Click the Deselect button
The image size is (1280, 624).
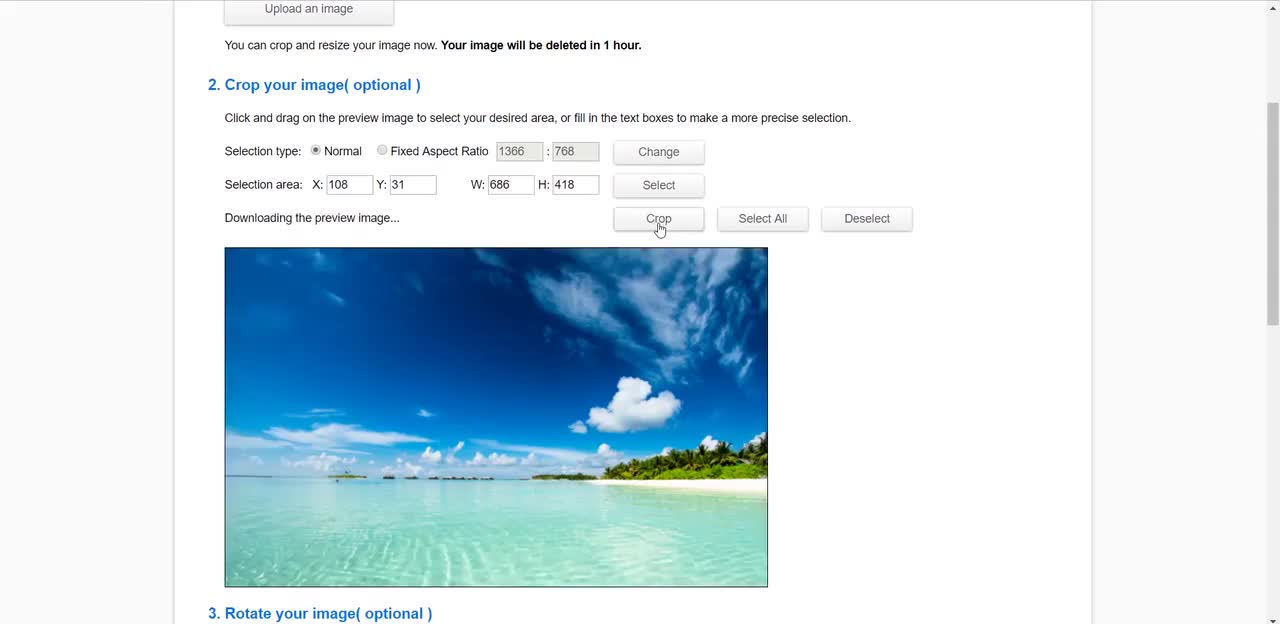867,219
